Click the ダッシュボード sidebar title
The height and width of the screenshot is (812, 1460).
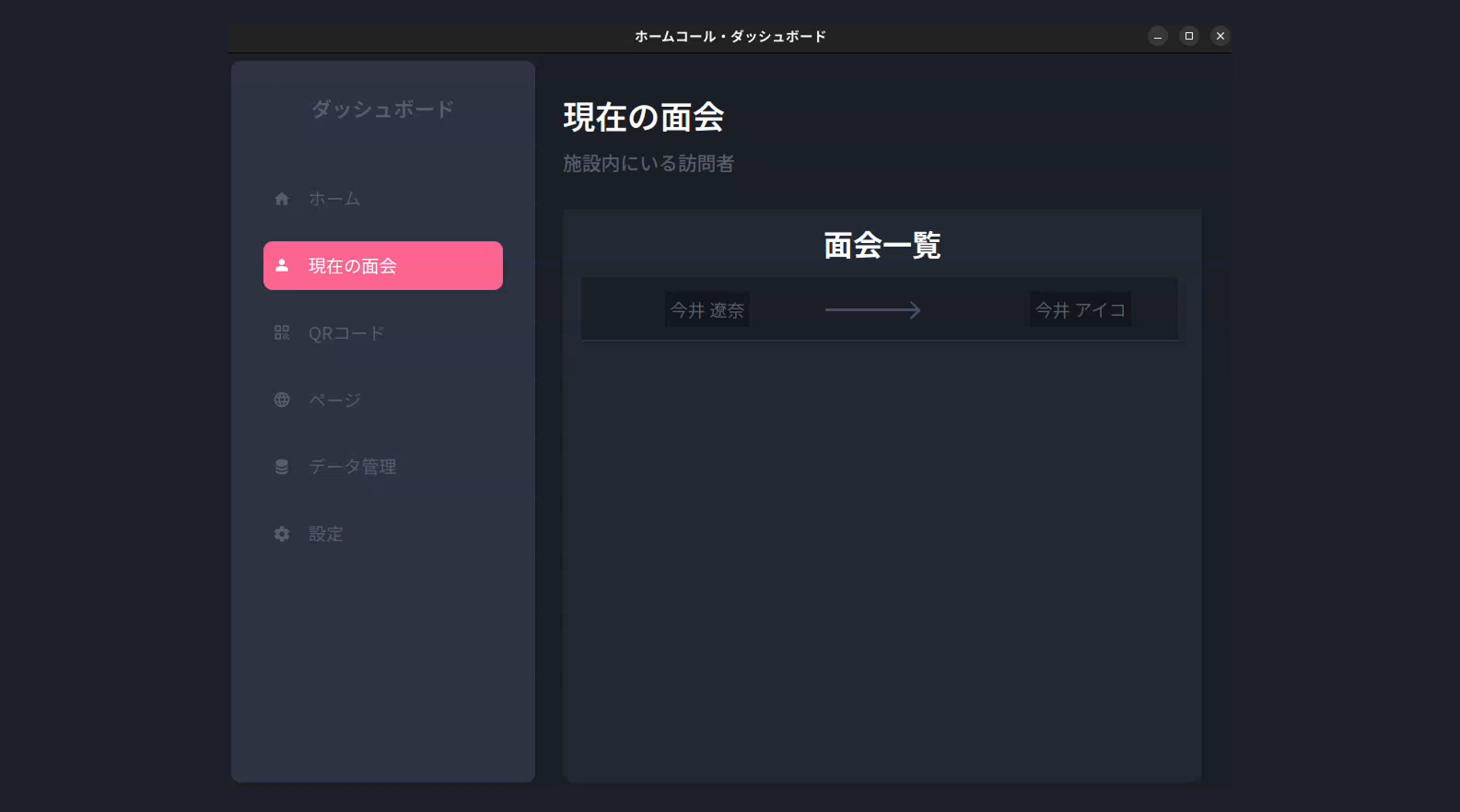click(382, 110)
